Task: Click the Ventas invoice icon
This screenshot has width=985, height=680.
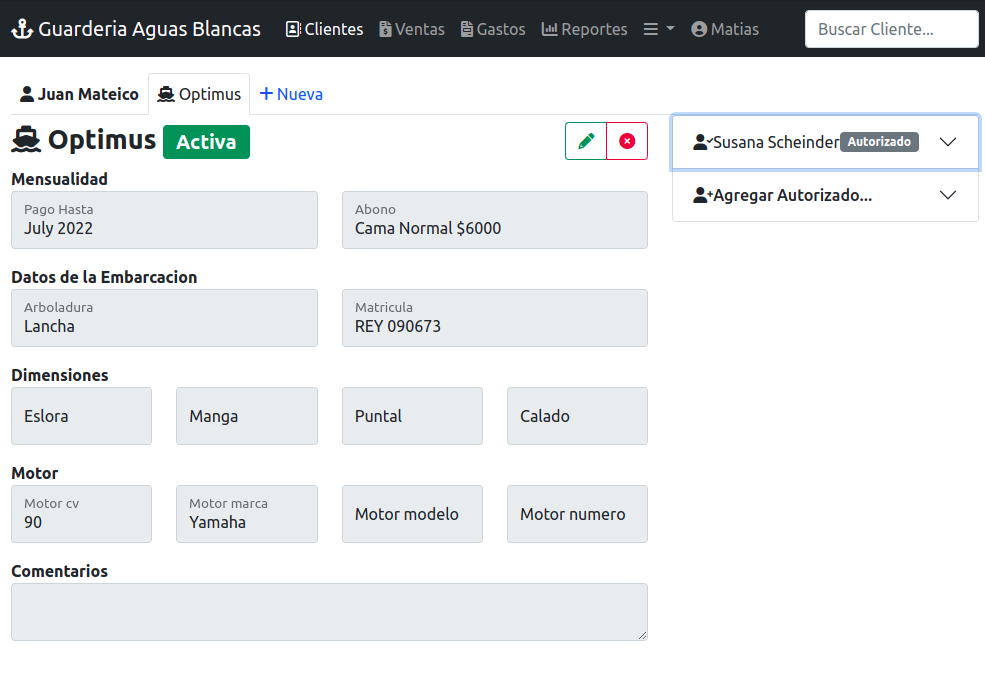Action: click(x=385, y=29)
